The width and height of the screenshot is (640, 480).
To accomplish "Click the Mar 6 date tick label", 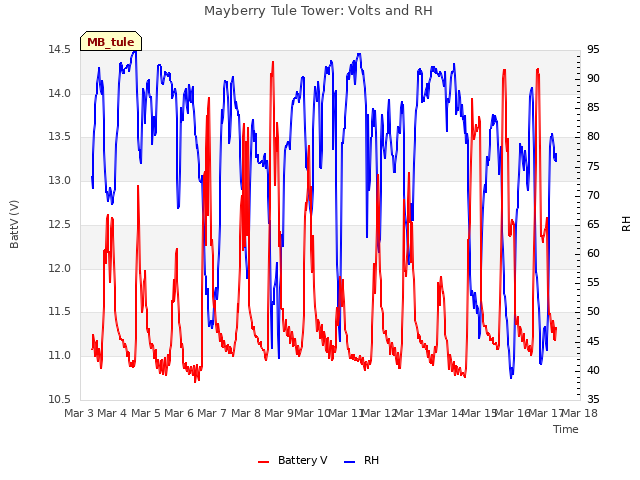I will coord(179,413).
